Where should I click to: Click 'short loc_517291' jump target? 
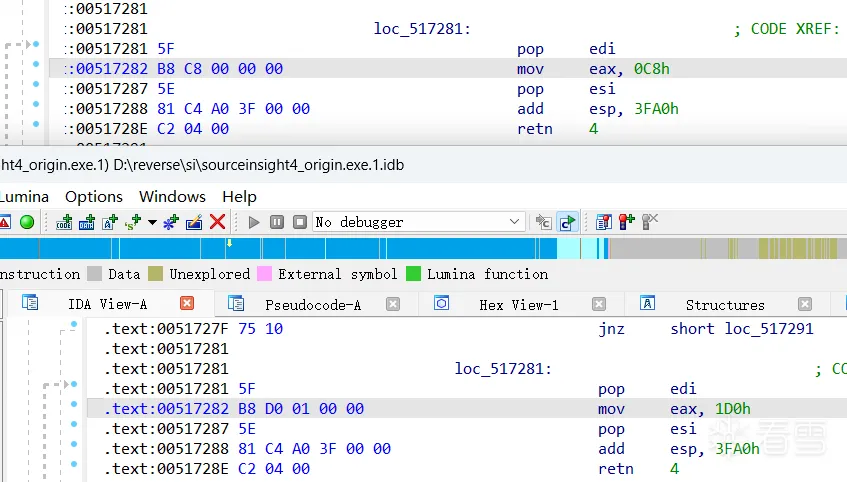742,329
